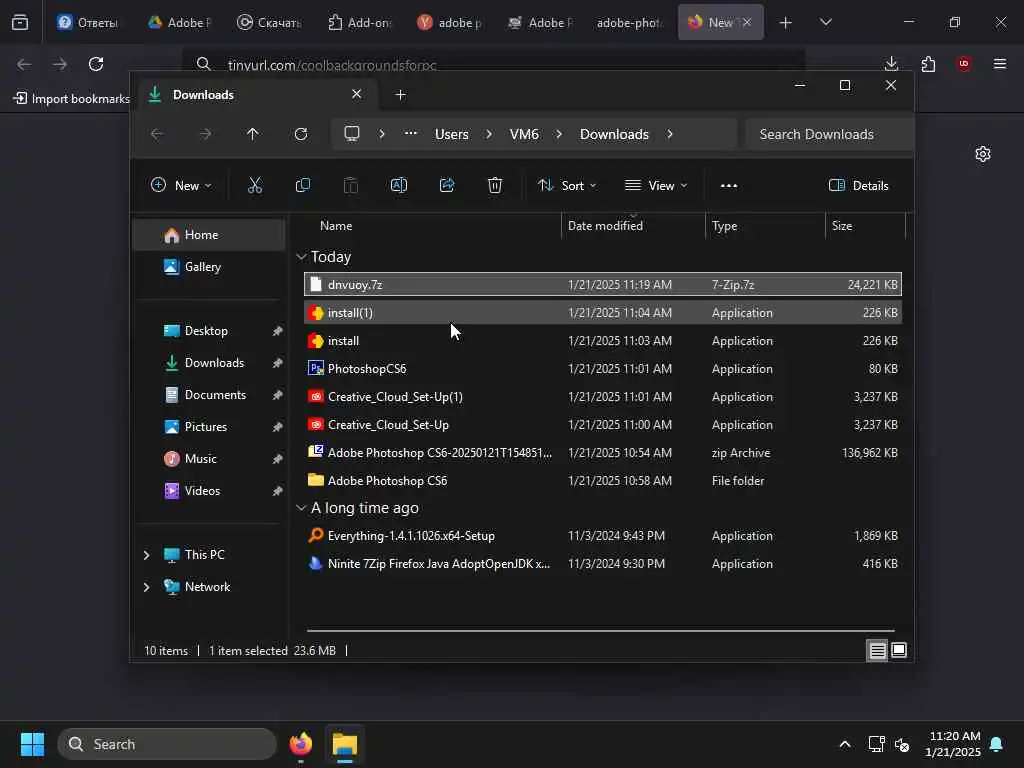Open the New item dropdown
Image resolution: width=1024 pixels, height=768 pixels.
[x=182, y=185]
